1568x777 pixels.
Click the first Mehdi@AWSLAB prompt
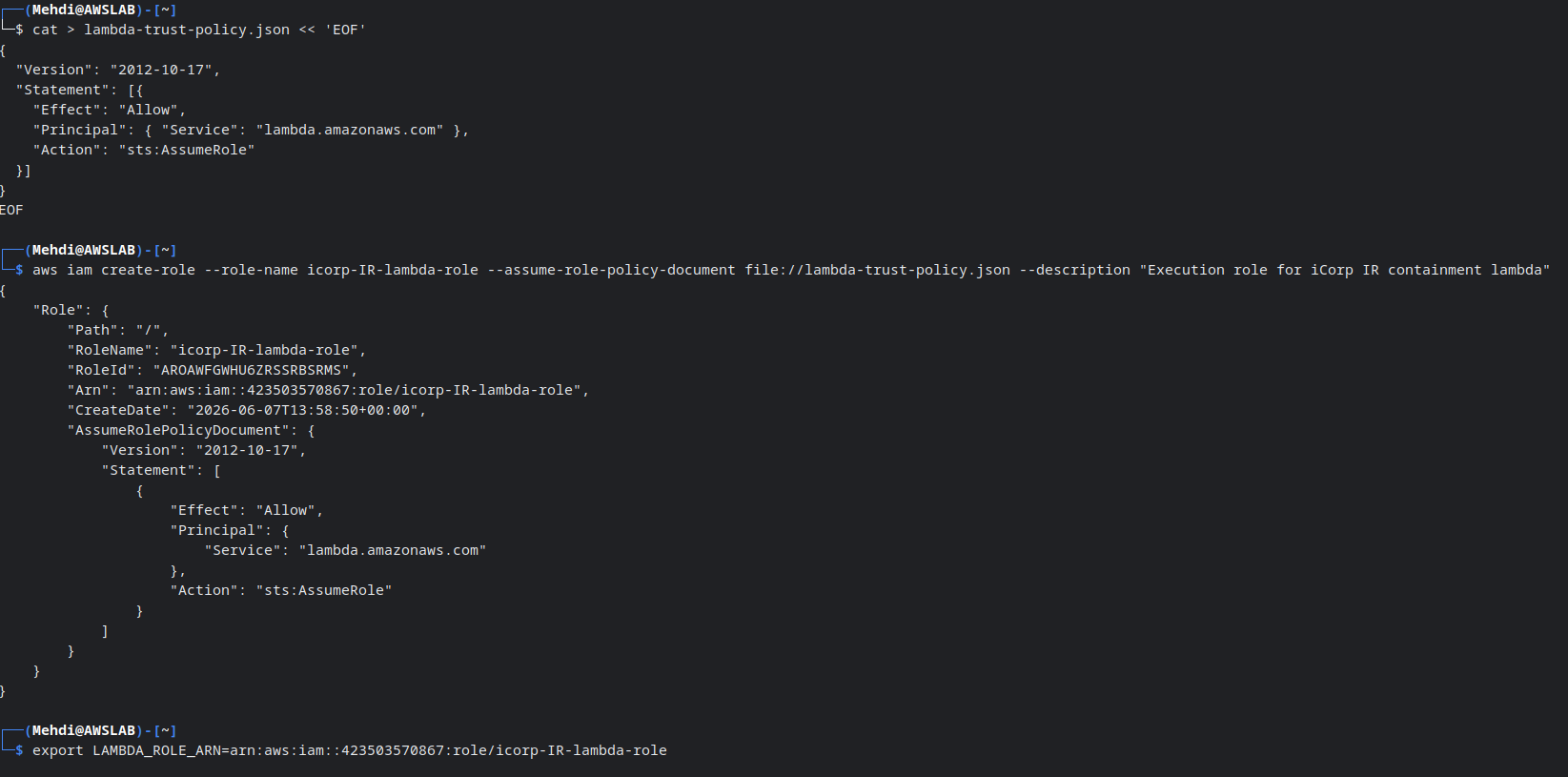click(x=84, y=10)
